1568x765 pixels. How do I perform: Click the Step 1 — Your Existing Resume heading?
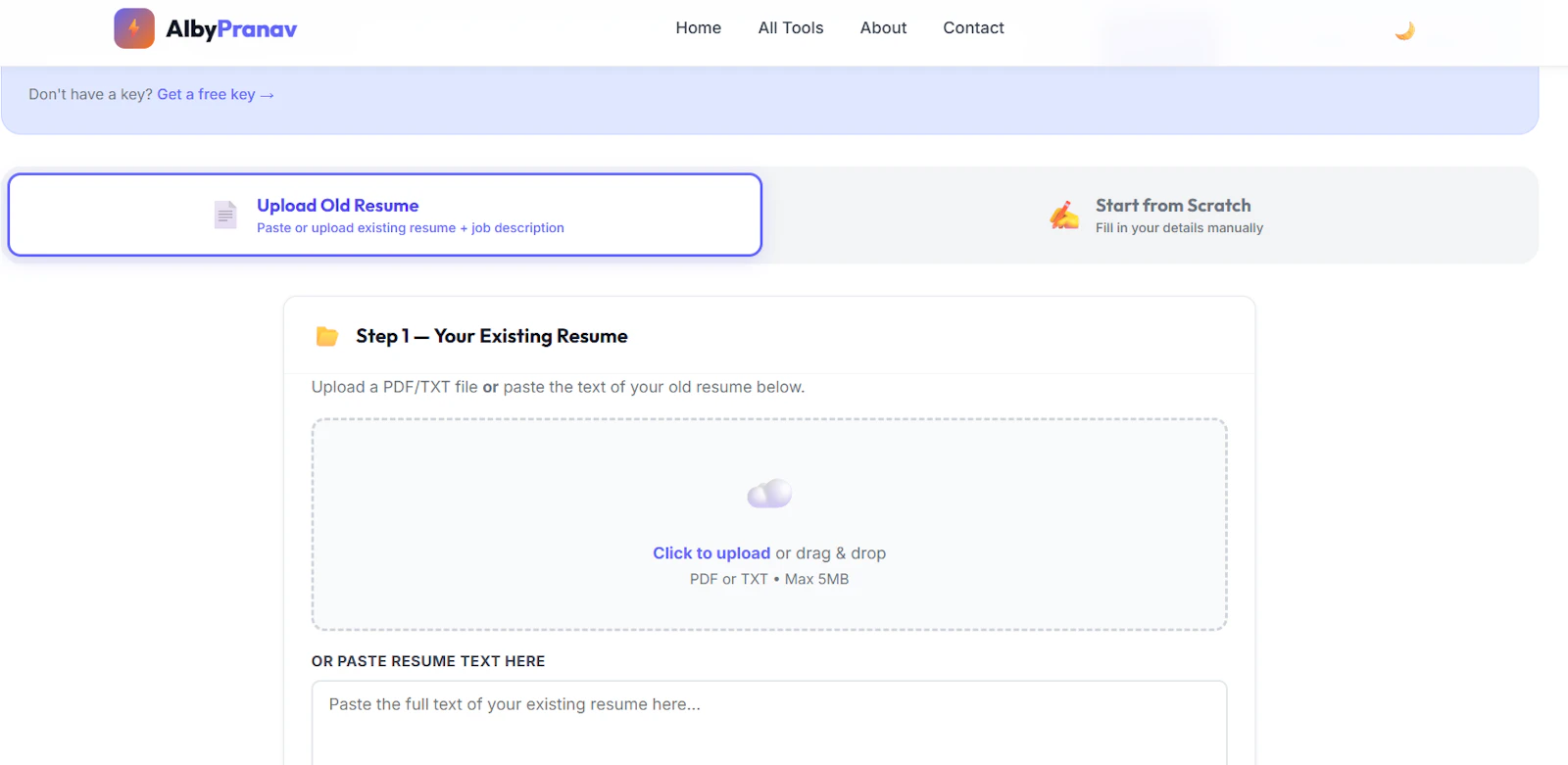click(x=492, y=336)
